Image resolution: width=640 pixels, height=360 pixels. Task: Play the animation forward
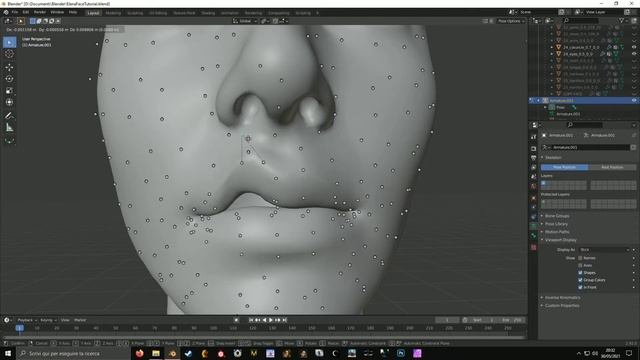point(271,320)
